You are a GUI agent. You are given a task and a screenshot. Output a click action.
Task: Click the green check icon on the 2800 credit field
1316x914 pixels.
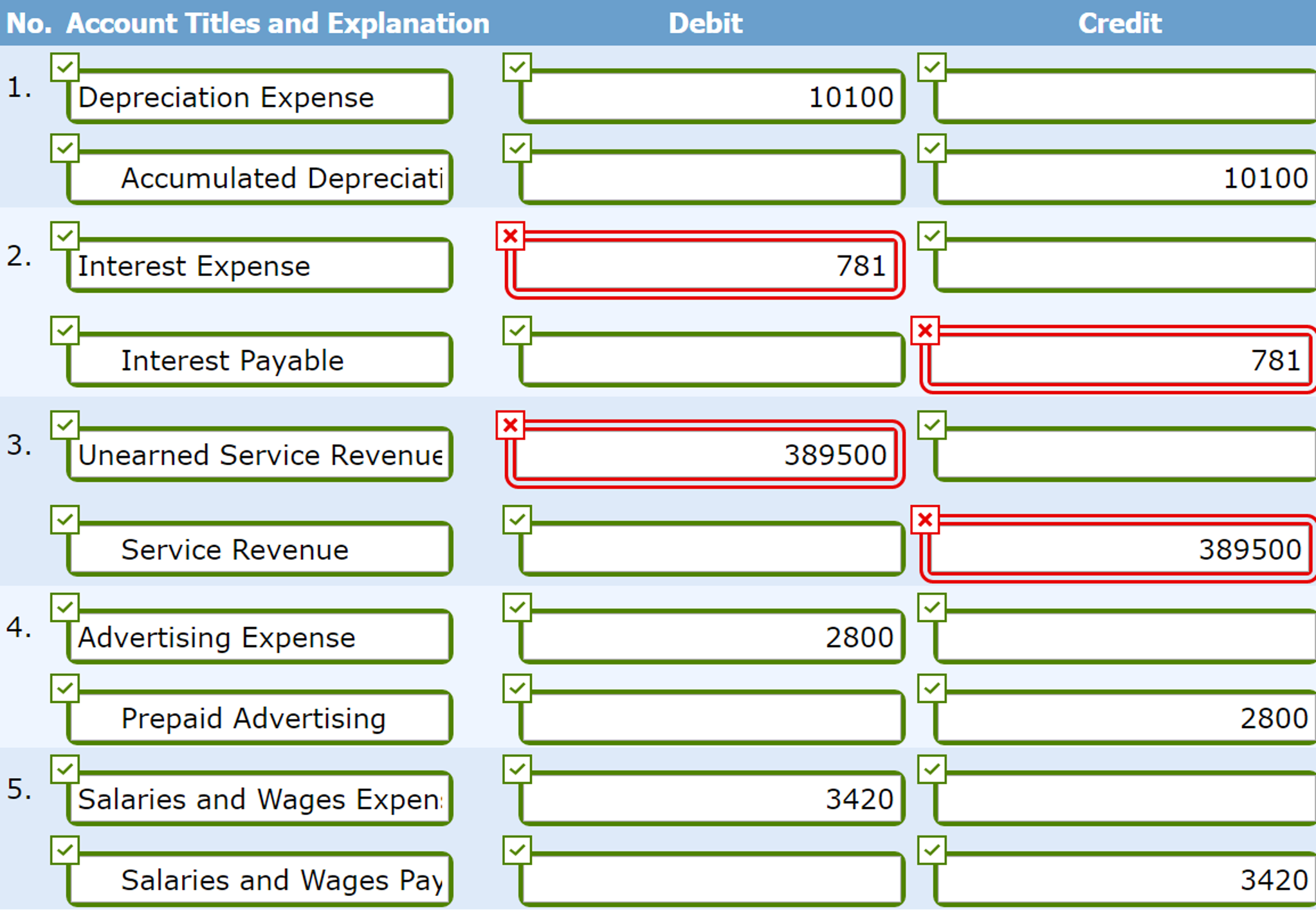[932, 688]
